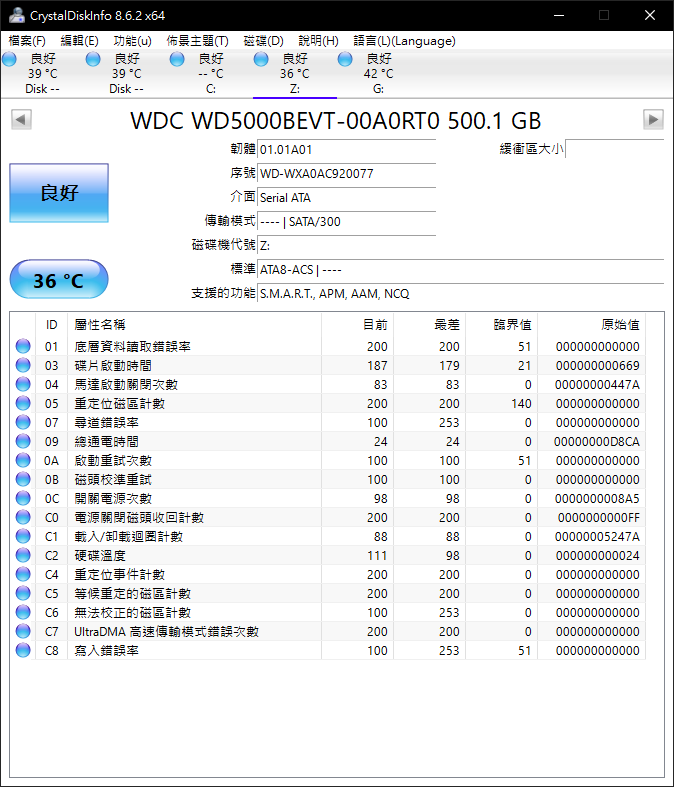The width and height of the screenshot is (674, 787).
Task: Select first 39 °C Disk -- tab
Action: (43, 73)
